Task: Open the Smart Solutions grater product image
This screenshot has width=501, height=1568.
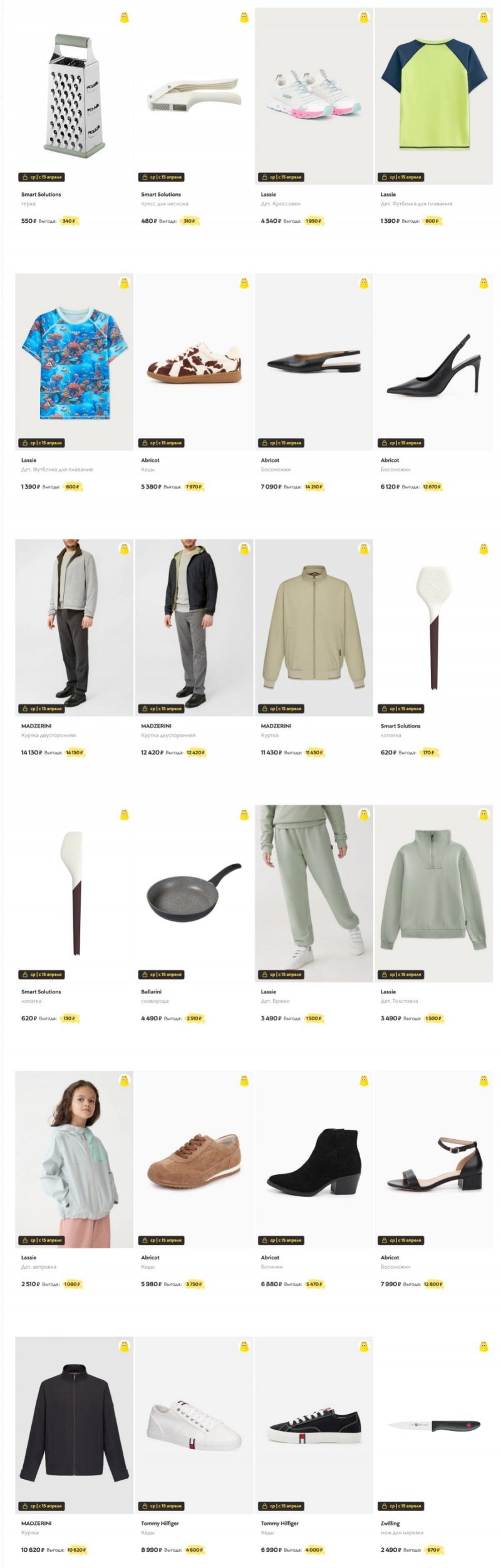Action: pyautogui.click(x=75, y=96)
